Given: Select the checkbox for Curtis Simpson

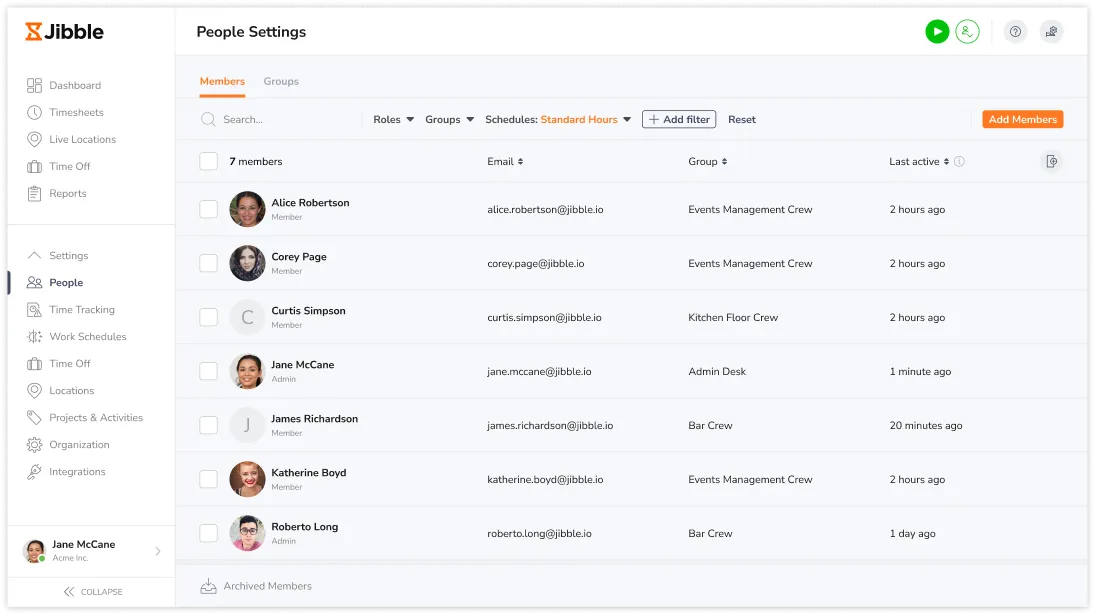Looking at the screenshot, I should point(208,318).
